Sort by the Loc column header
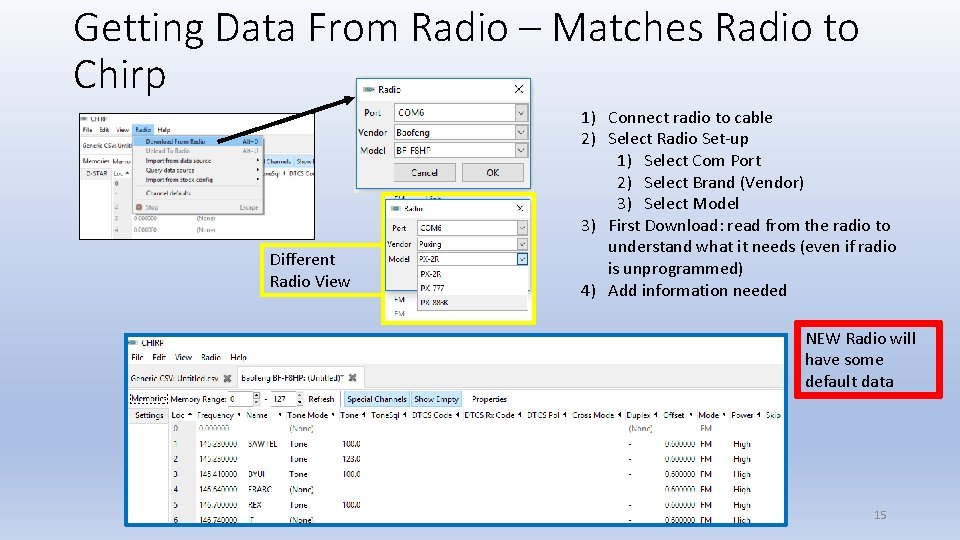Screen dimensions: 960x540 click(x=182, y=415)
